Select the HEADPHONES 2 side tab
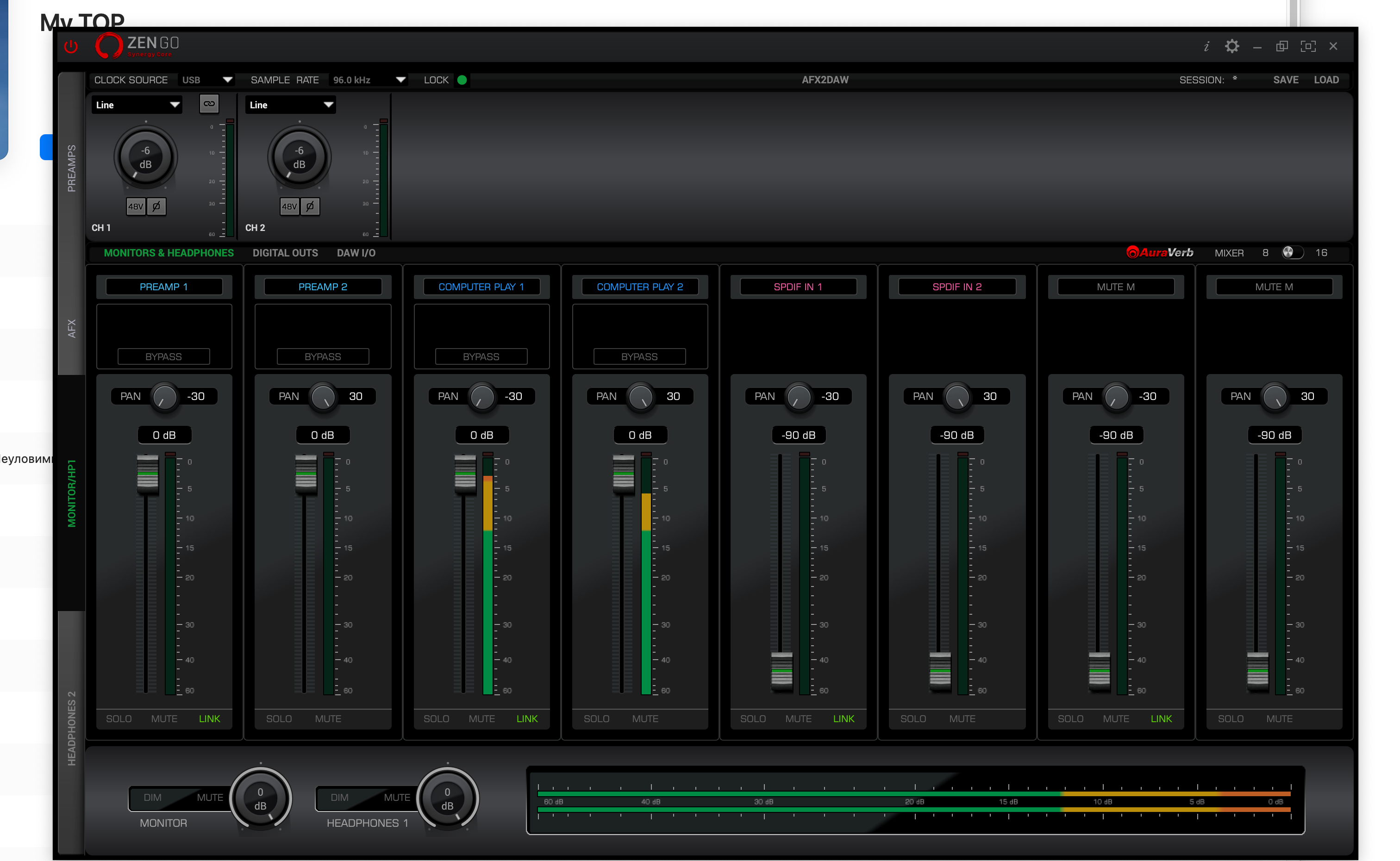Viewport: 1400px width, 861px height. pyautogui.click(x=72, y=728)
